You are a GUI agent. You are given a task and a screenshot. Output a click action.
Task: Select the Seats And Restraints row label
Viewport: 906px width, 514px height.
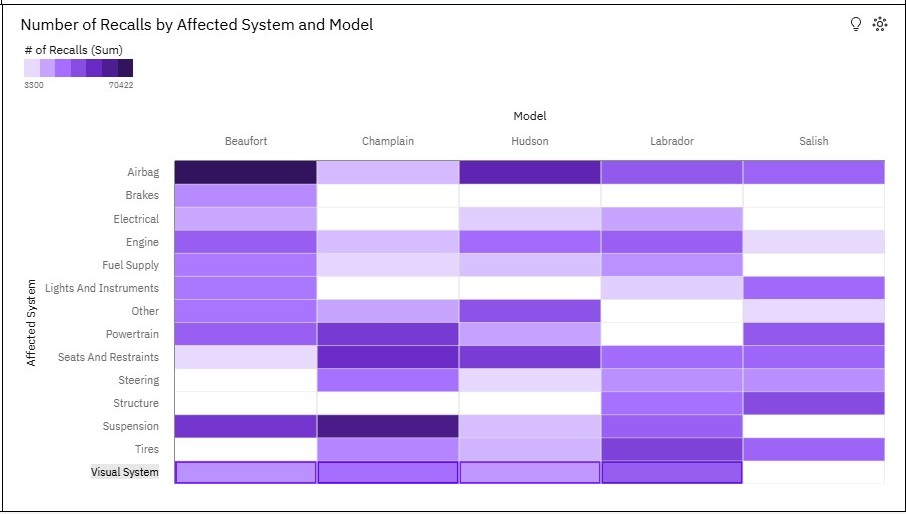[109, 357]
